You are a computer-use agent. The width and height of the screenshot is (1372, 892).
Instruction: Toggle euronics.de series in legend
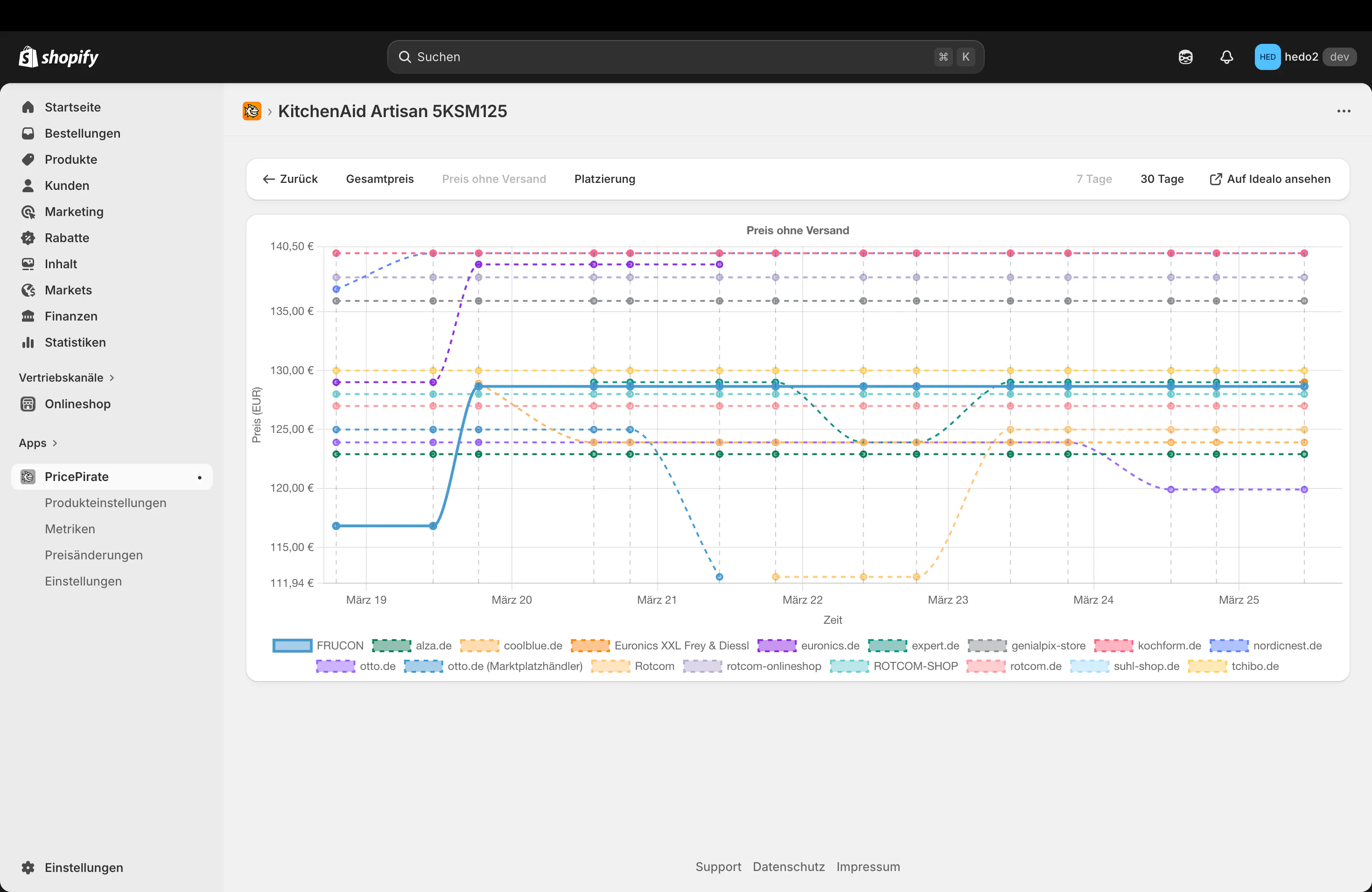point(808,645)
